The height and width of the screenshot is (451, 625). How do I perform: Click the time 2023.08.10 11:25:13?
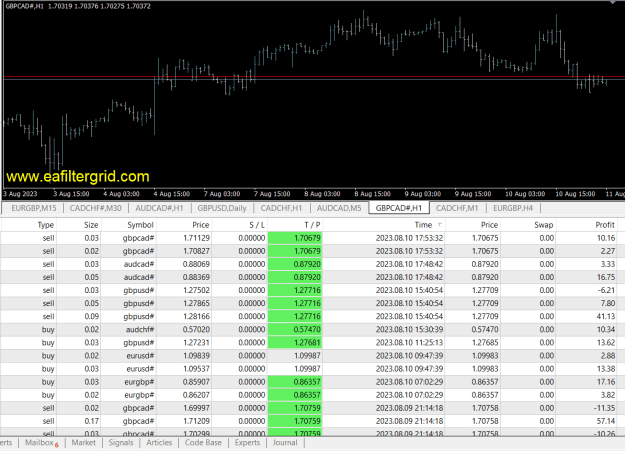coord(409,343)
